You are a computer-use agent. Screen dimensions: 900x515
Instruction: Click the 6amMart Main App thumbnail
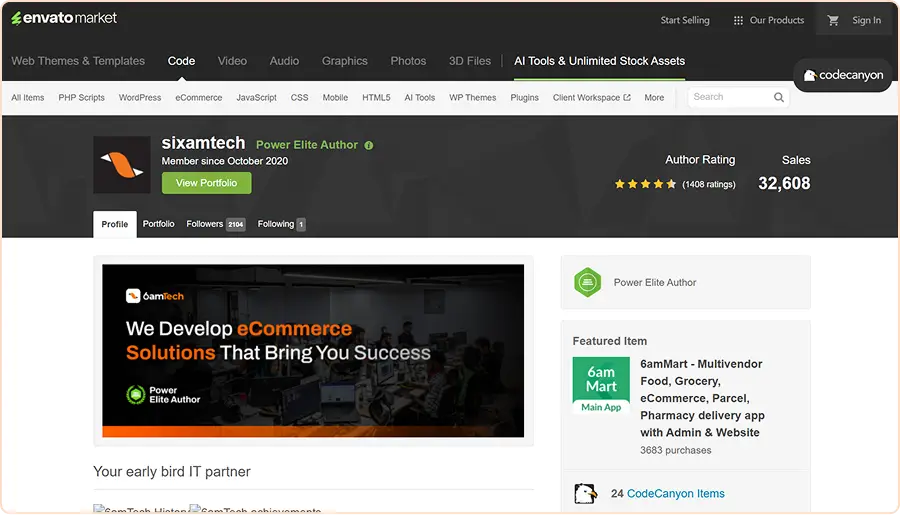click(x=601, y=386)
